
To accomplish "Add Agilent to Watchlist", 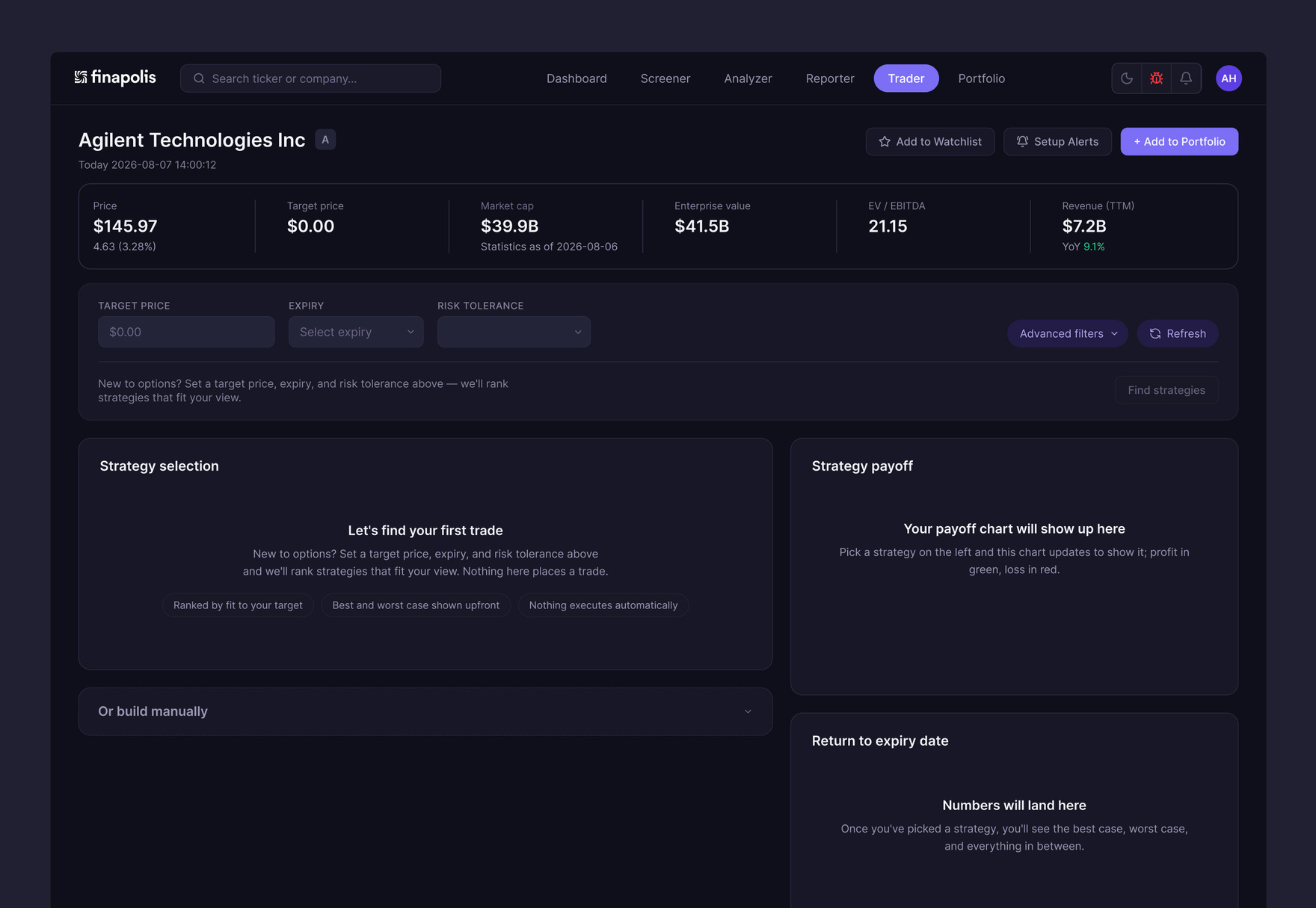I will pos(930,141).
